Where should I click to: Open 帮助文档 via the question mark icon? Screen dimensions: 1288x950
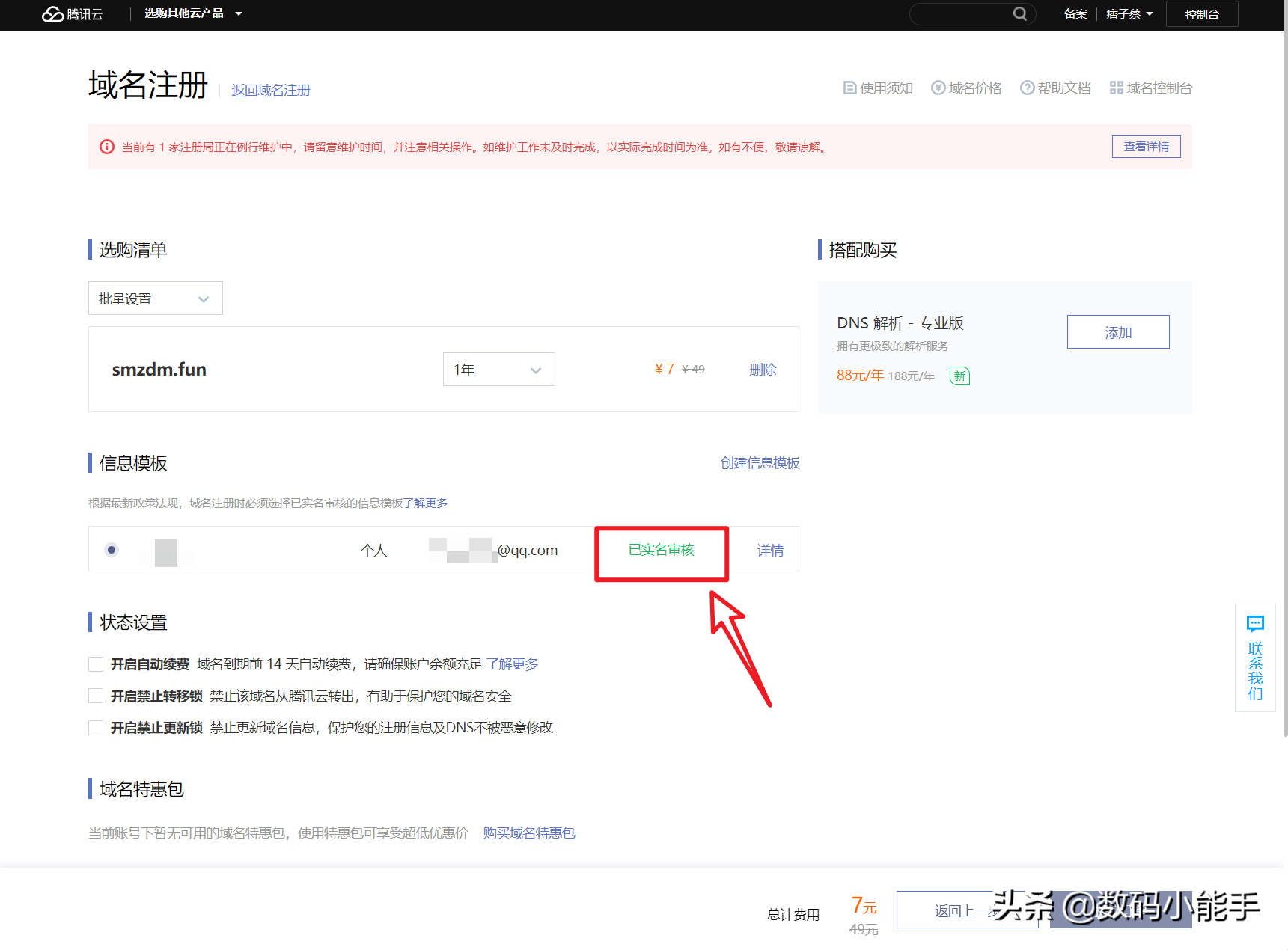click(1028, 88)
